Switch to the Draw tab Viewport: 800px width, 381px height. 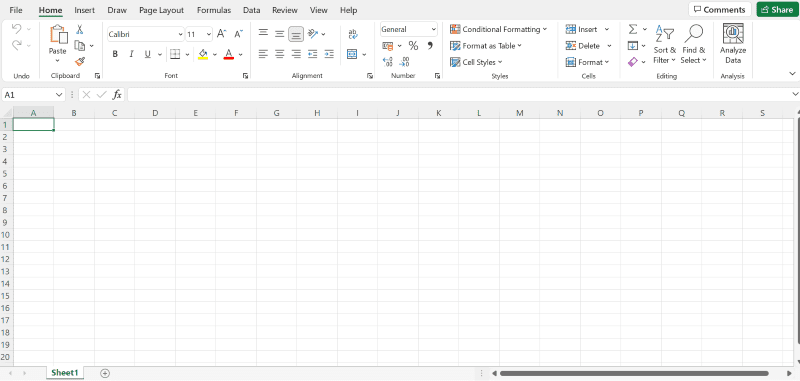click(117, 10)
